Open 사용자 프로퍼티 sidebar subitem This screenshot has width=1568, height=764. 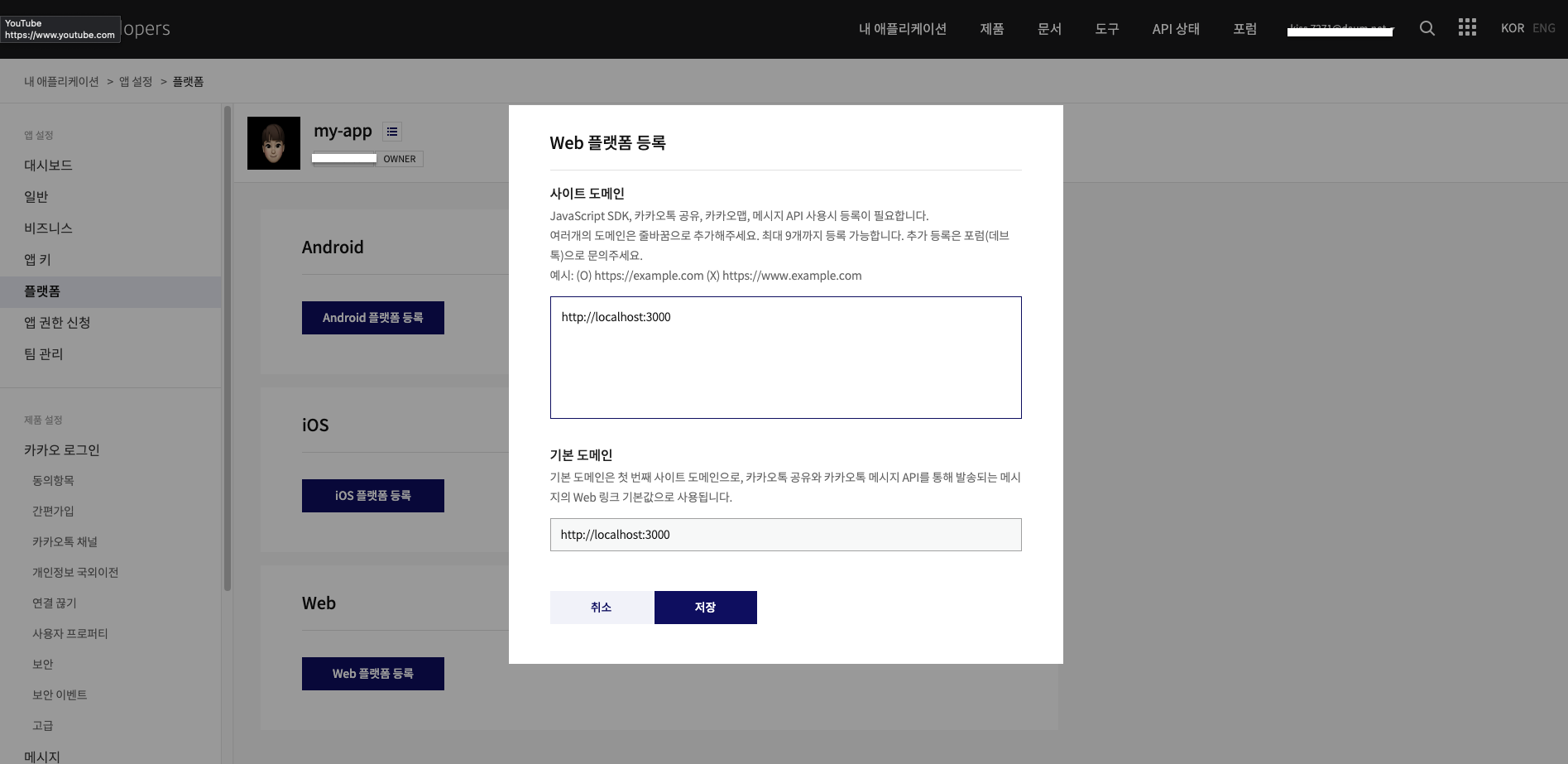(x=70, y=634)
